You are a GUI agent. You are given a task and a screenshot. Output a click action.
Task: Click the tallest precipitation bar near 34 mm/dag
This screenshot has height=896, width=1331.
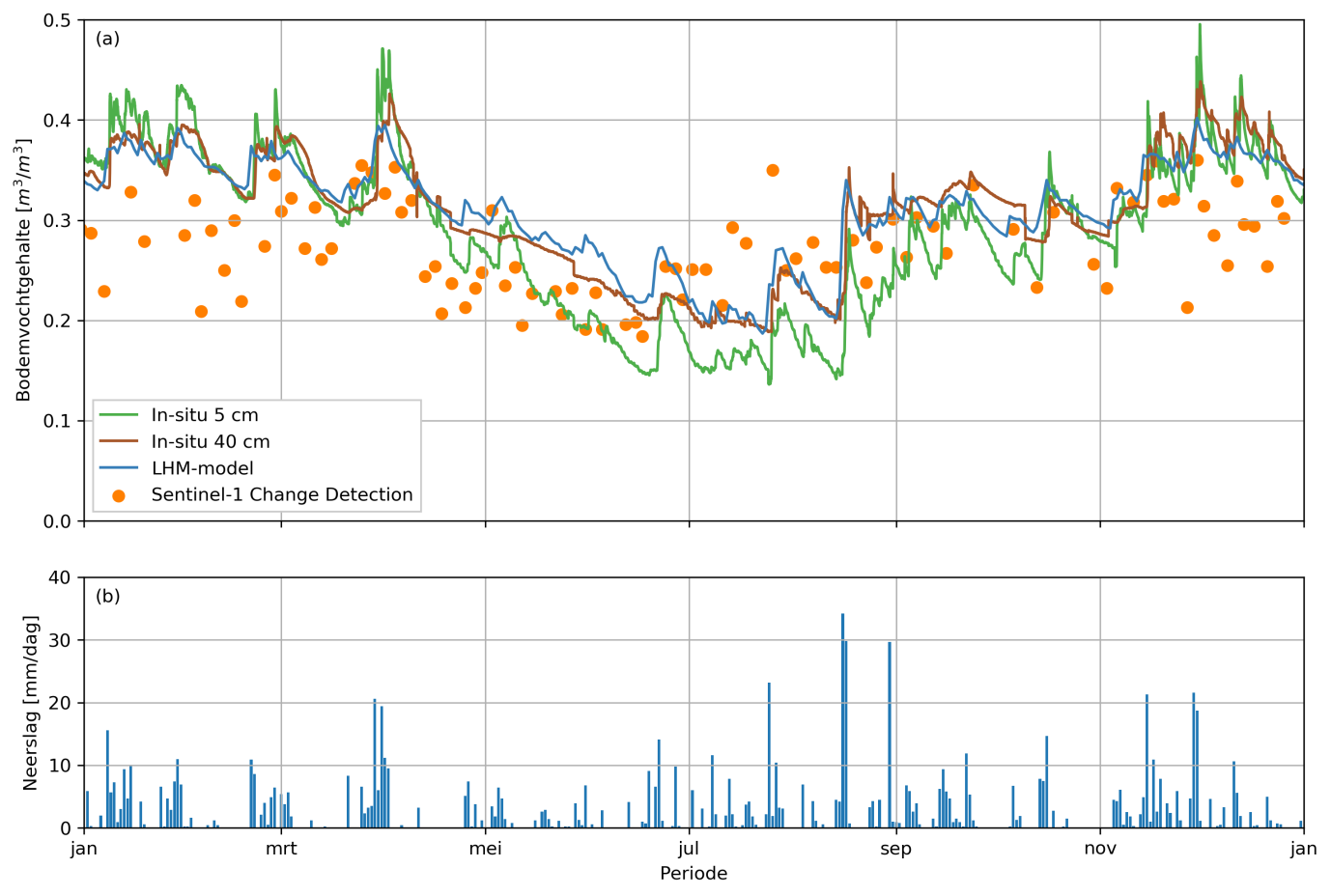click(x=842, y=720)
